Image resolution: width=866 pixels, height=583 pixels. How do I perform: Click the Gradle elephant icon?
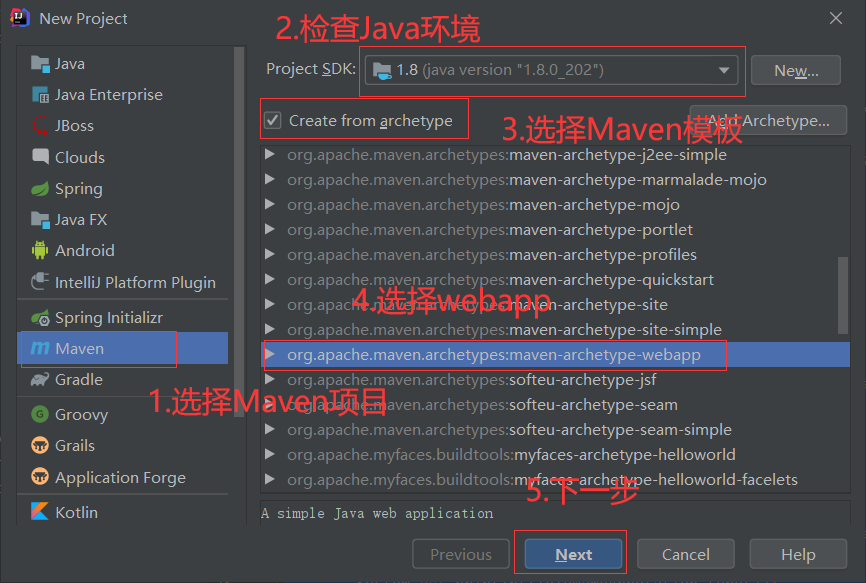coord(40,380)
